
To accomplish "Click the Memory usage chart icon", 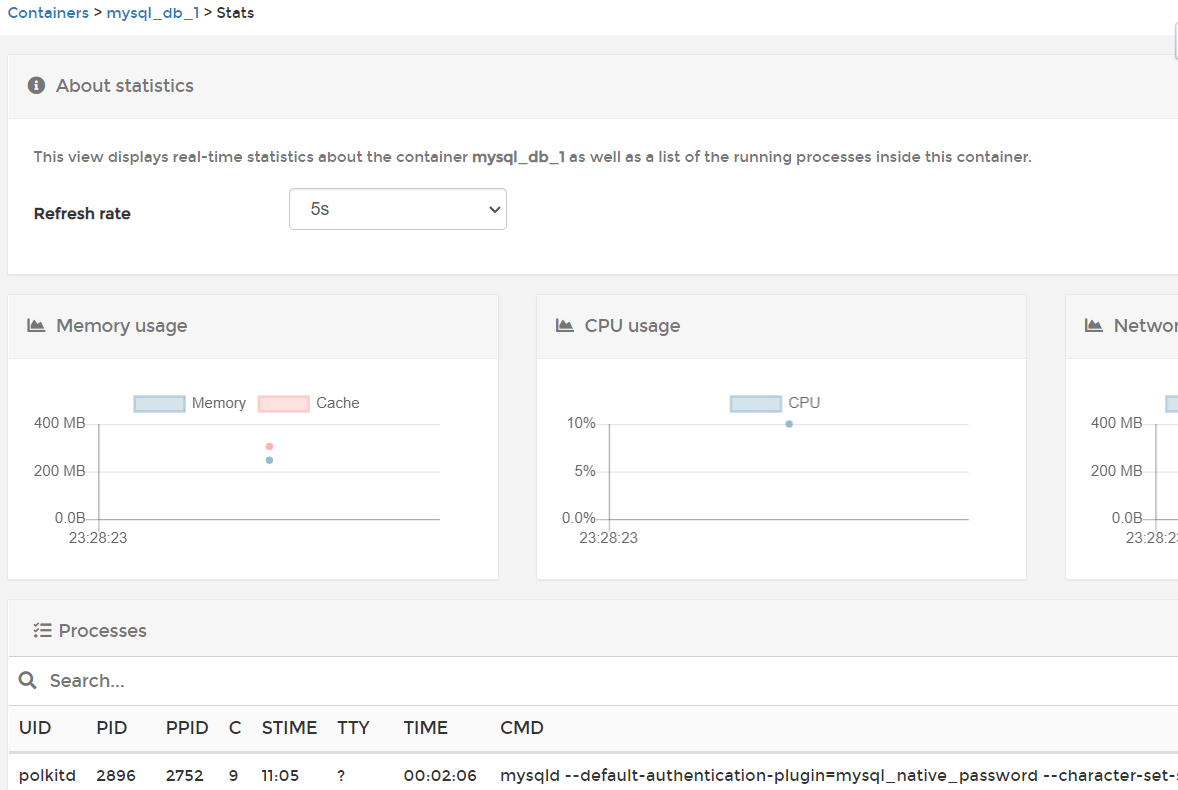I will point(36,325).
